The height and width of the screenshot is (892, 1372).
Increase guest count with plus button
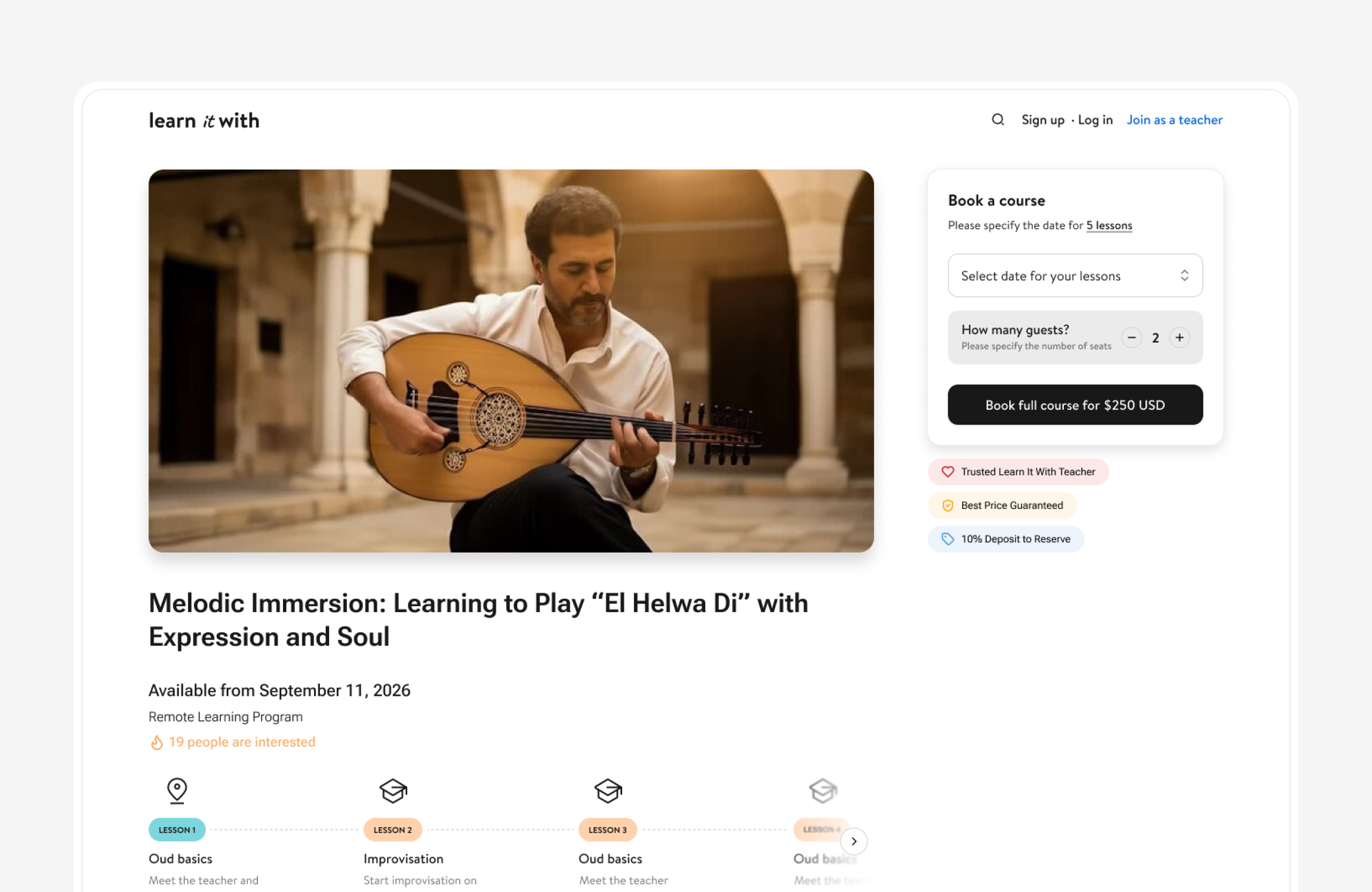[x=1180, y=338]
